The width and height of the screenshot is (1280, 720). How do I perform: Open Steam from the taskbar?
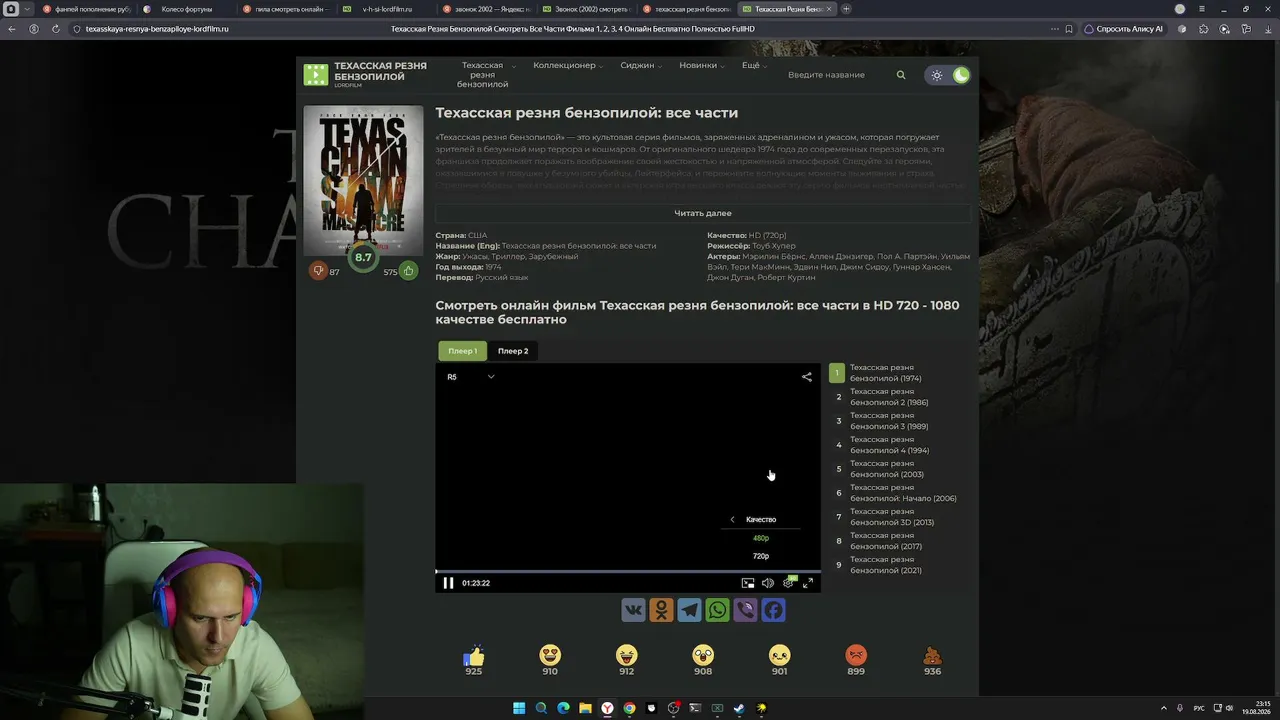coord(739,708)
